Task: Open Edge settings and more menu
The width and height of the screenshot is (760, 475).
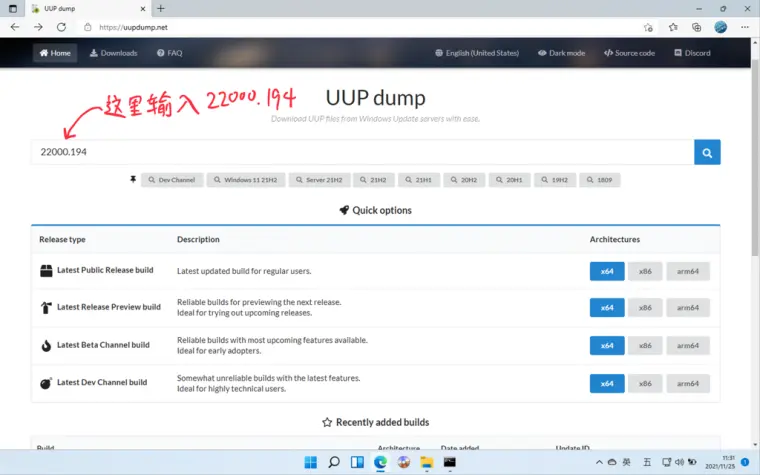Action: (x=745, y=27)
